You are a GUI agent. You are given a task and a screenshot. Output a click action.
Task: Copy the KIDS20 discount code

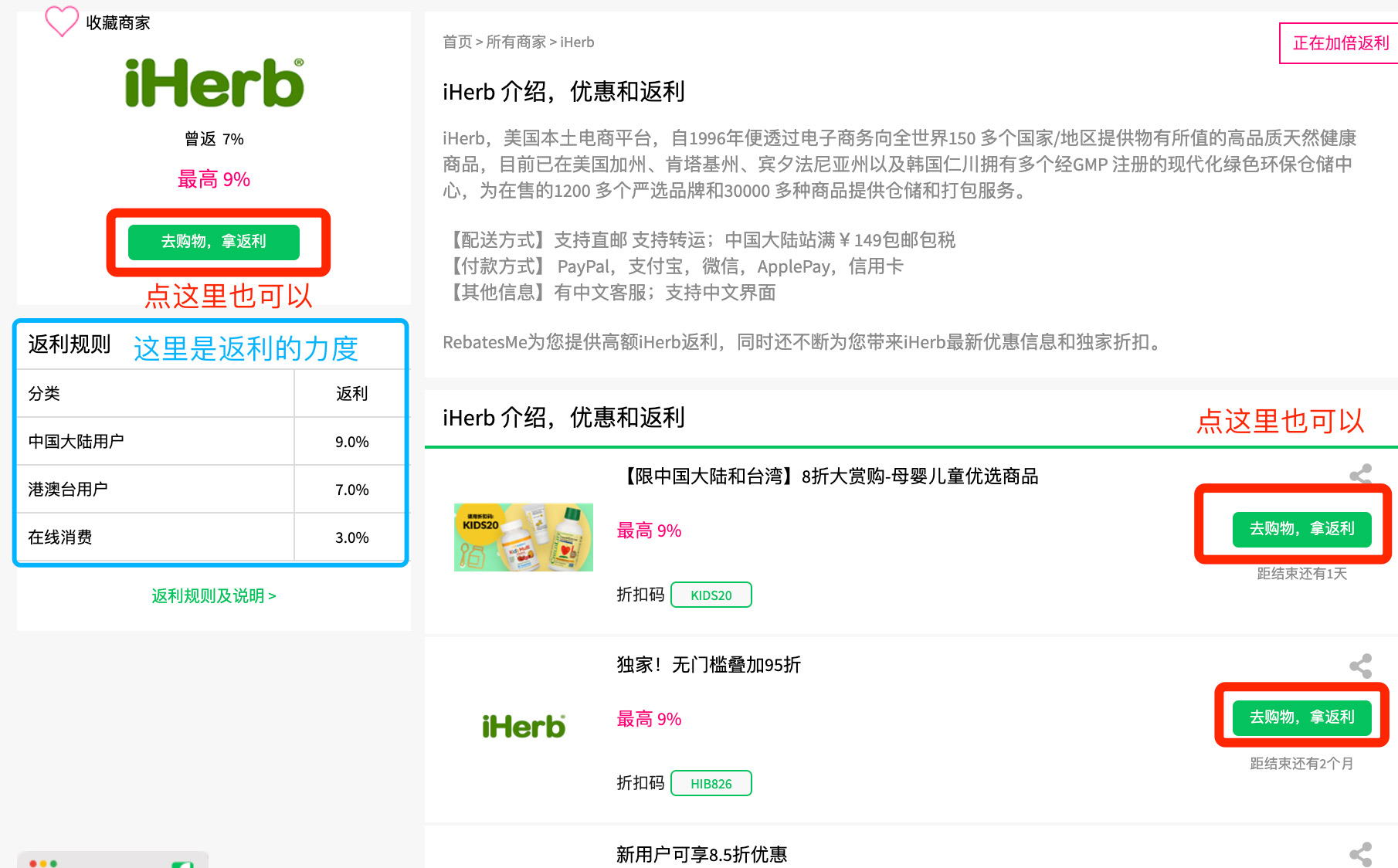click(711, 595)
